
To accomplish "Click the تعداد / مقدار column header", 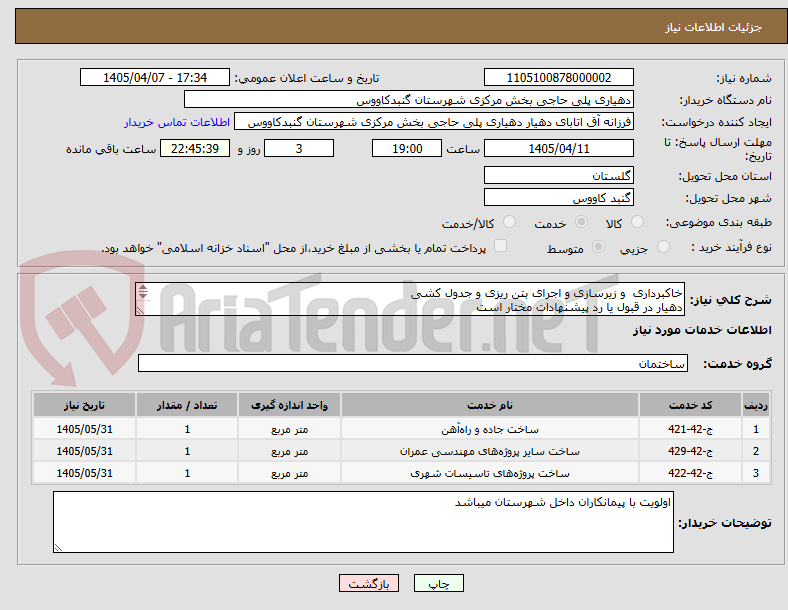I will 187,405.
